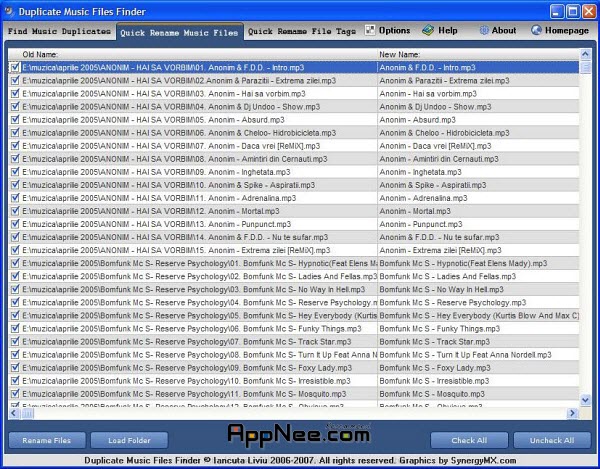
Task: Toggle checkbox for '01. Bomfunk Mc S- Hypnotic' row
Action: click(15, 263)
